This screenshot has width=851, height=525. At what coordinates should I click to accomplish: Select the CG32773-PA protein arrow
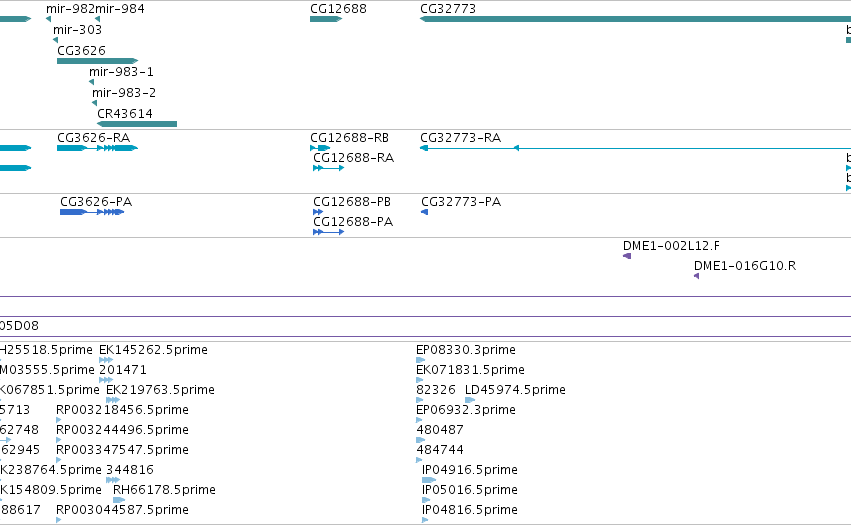coord(424,212)
